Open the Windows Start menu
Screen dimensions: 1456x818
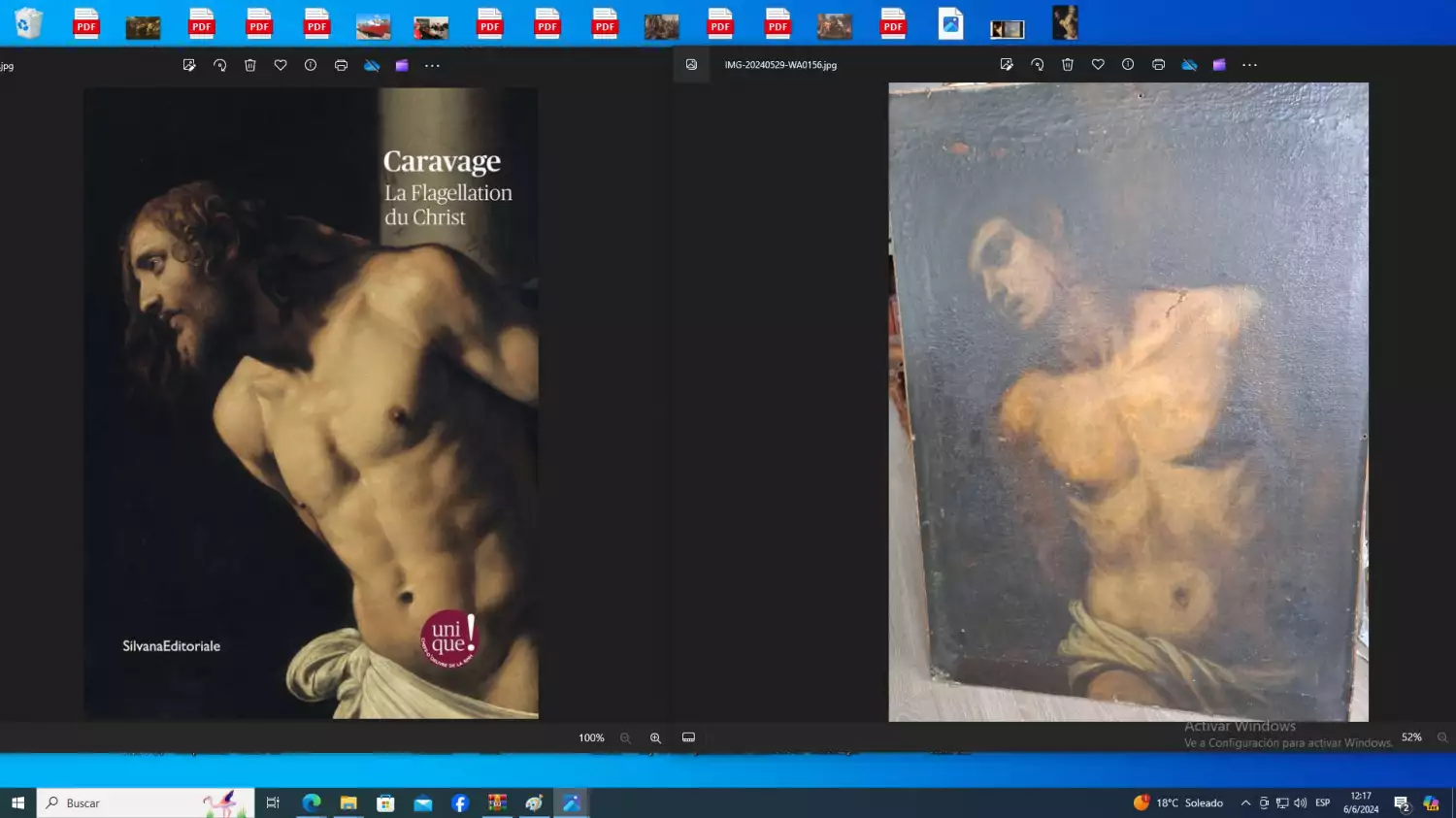pyautogui.click(x=17, y=802)
